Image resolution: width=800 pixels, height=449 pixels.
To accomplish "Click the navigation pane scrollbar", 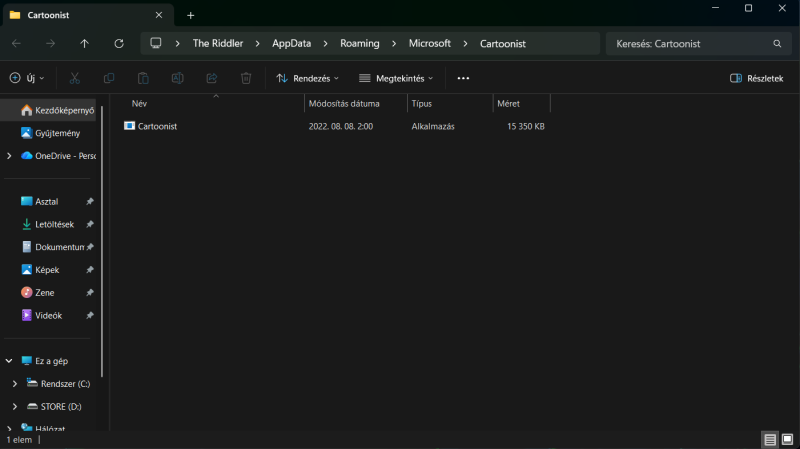I will [x=102, y=241].
